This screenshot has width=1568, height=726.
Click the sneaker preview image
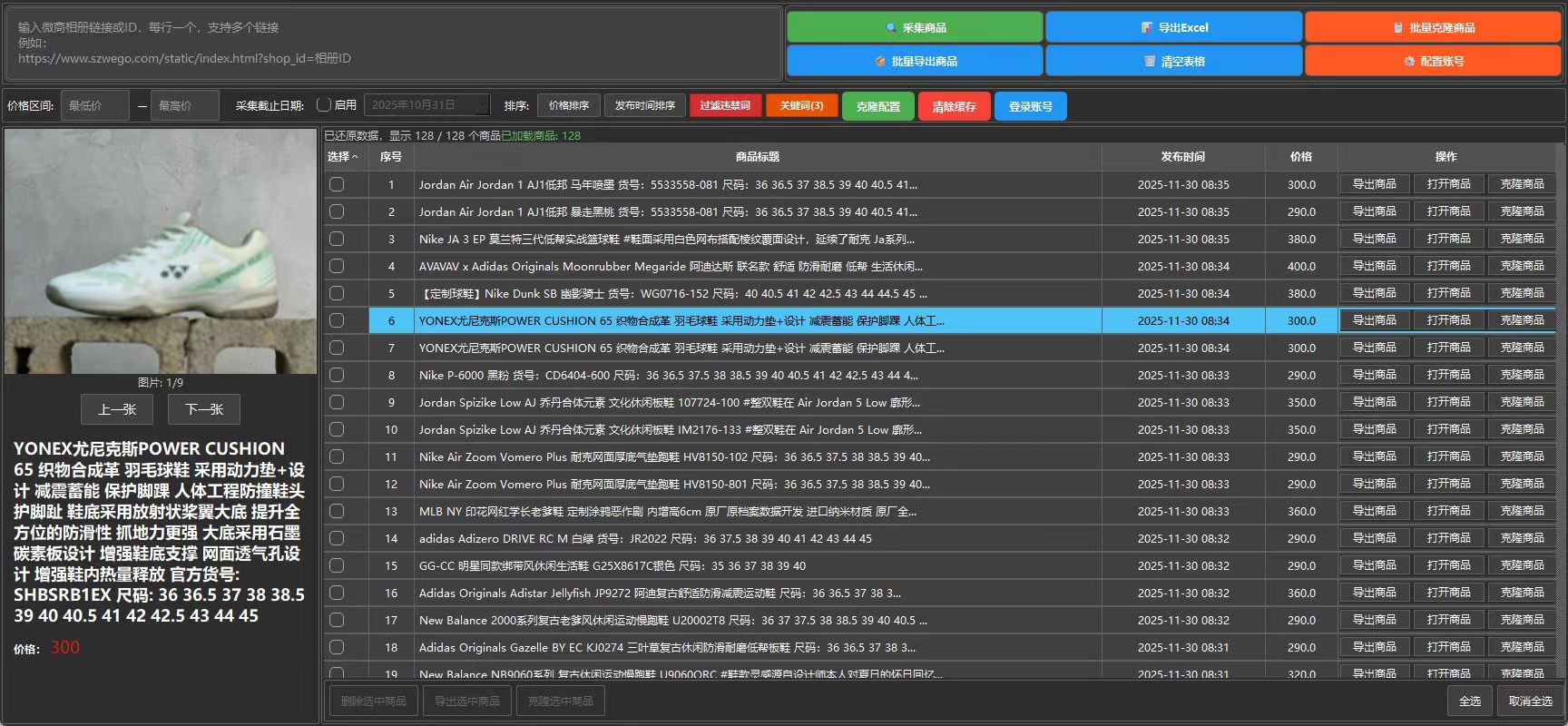[161, 251]
